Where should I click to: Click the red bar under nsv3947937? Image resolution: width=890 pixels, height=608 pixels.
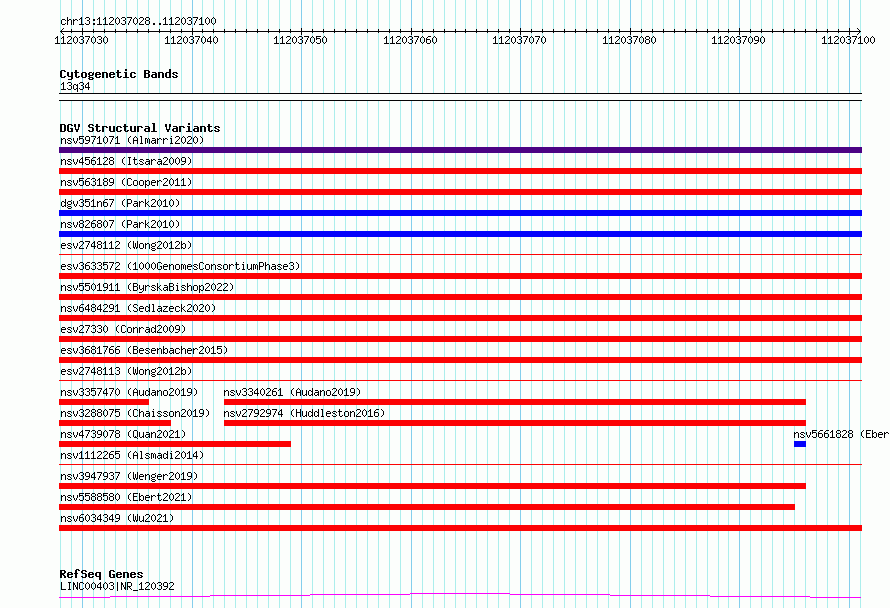(x=433, y=486)
